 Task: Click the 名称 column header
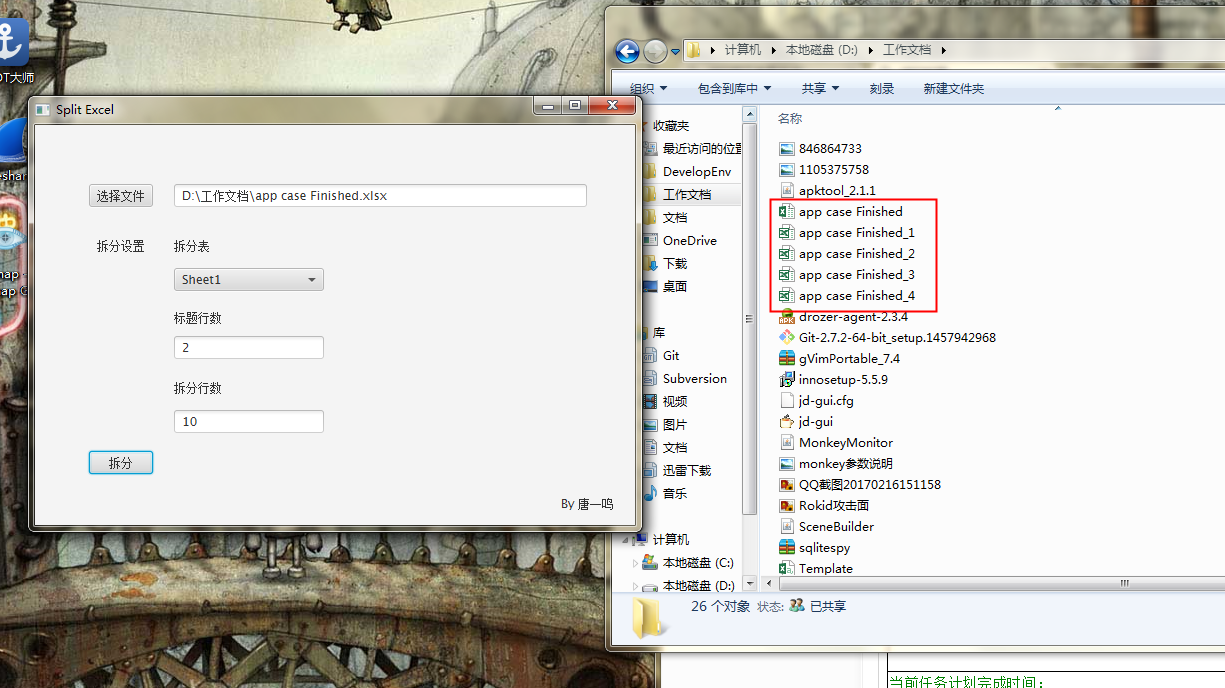(790, 118)
